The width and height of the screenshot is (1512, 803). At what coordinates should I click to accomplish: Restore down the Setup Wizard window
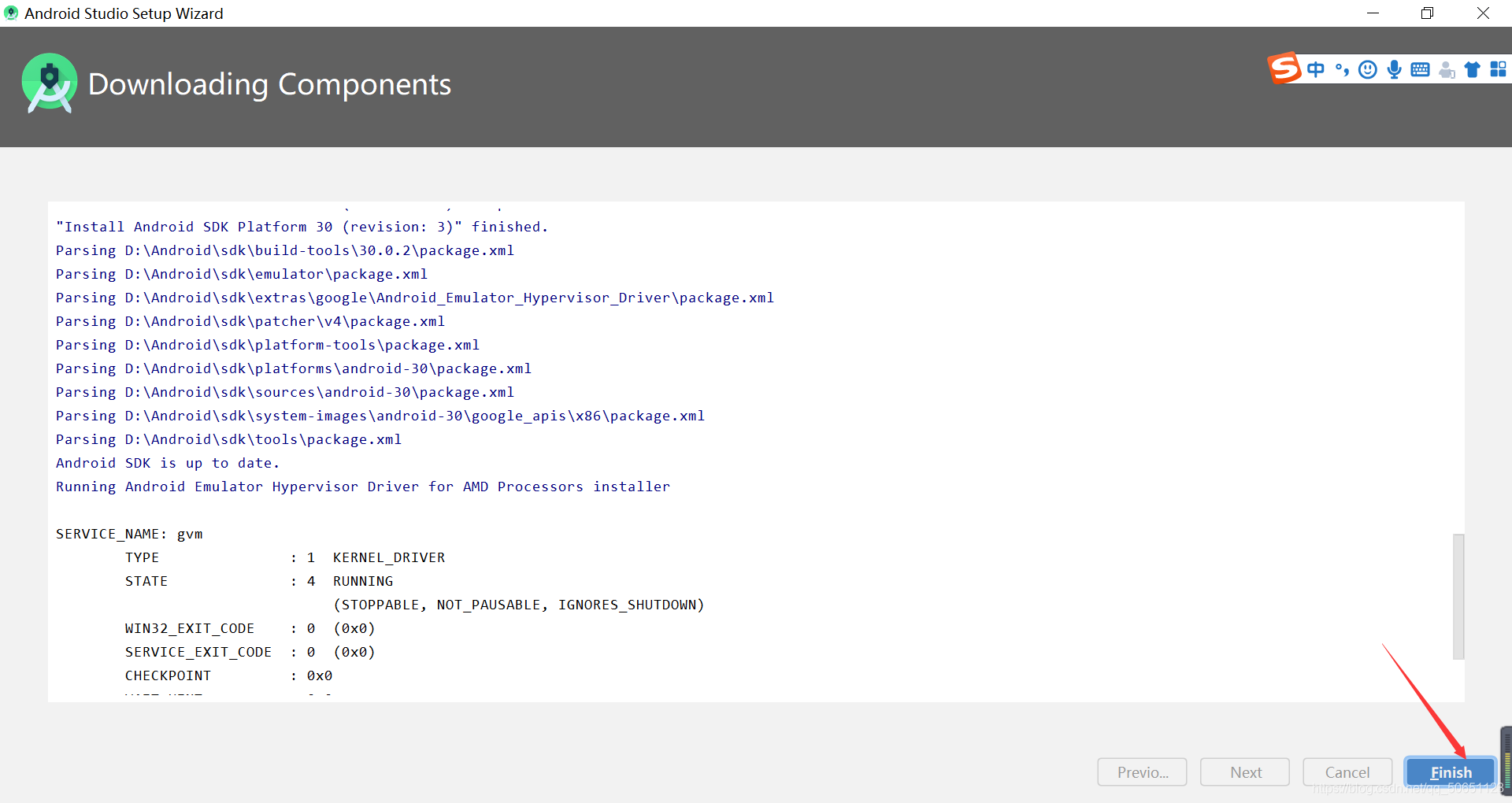[x=1427, y=13]
